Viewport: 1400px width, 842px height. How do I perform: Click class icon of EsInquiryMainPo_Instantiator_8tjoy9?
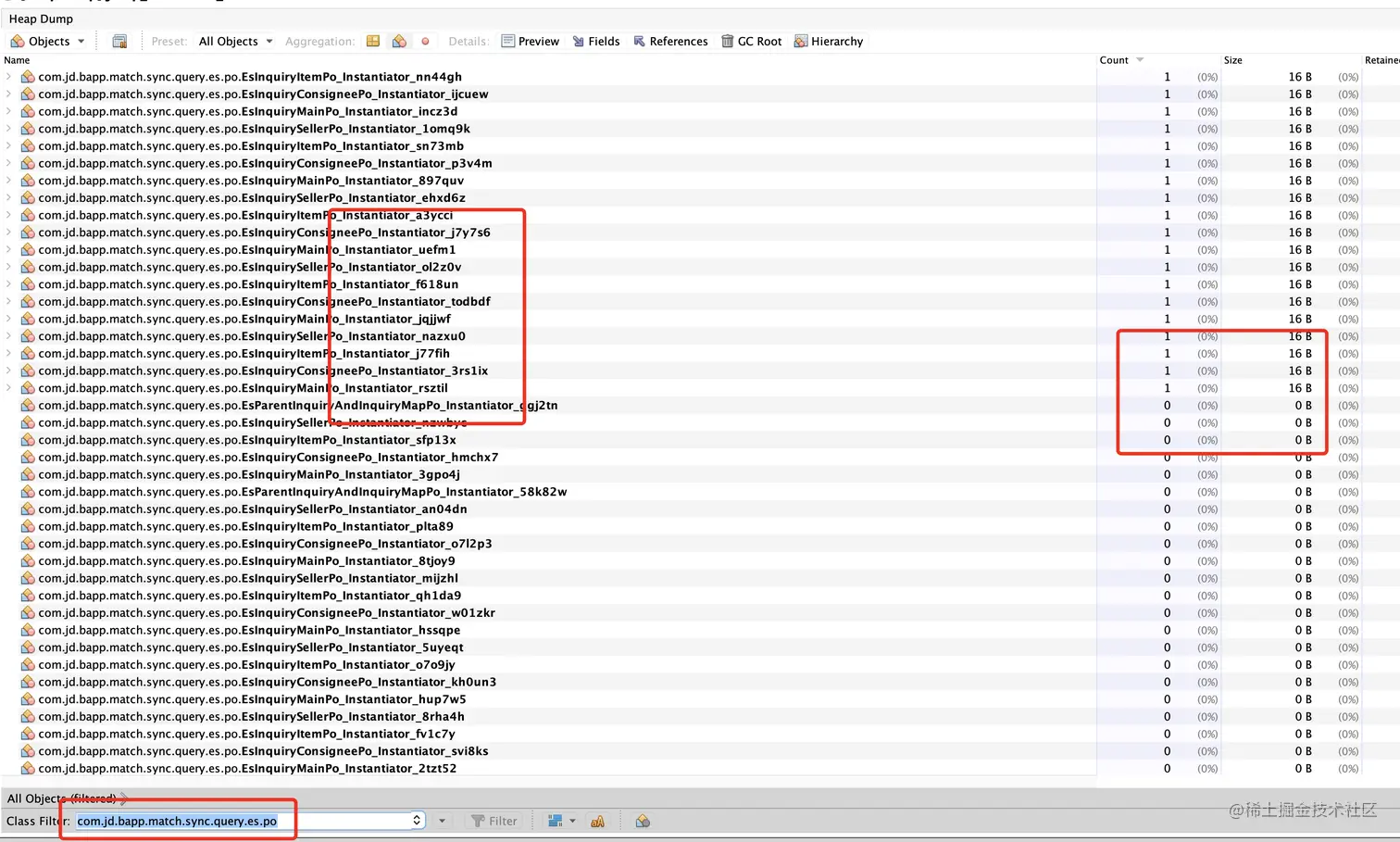coord(28,560)
